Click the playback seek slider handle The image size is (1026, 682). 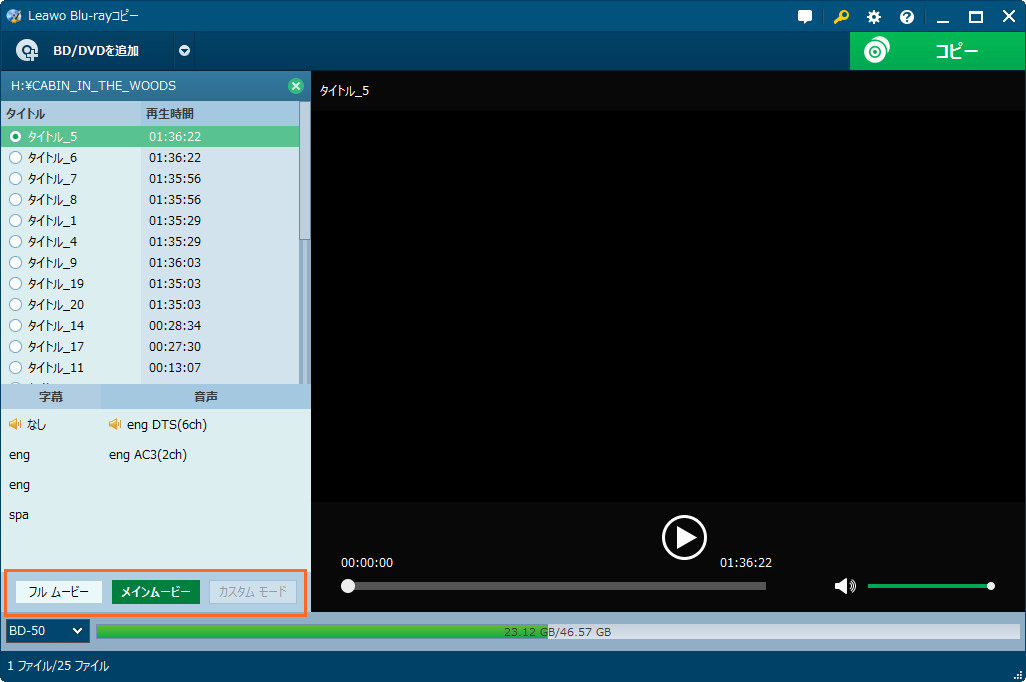point(348,586)
